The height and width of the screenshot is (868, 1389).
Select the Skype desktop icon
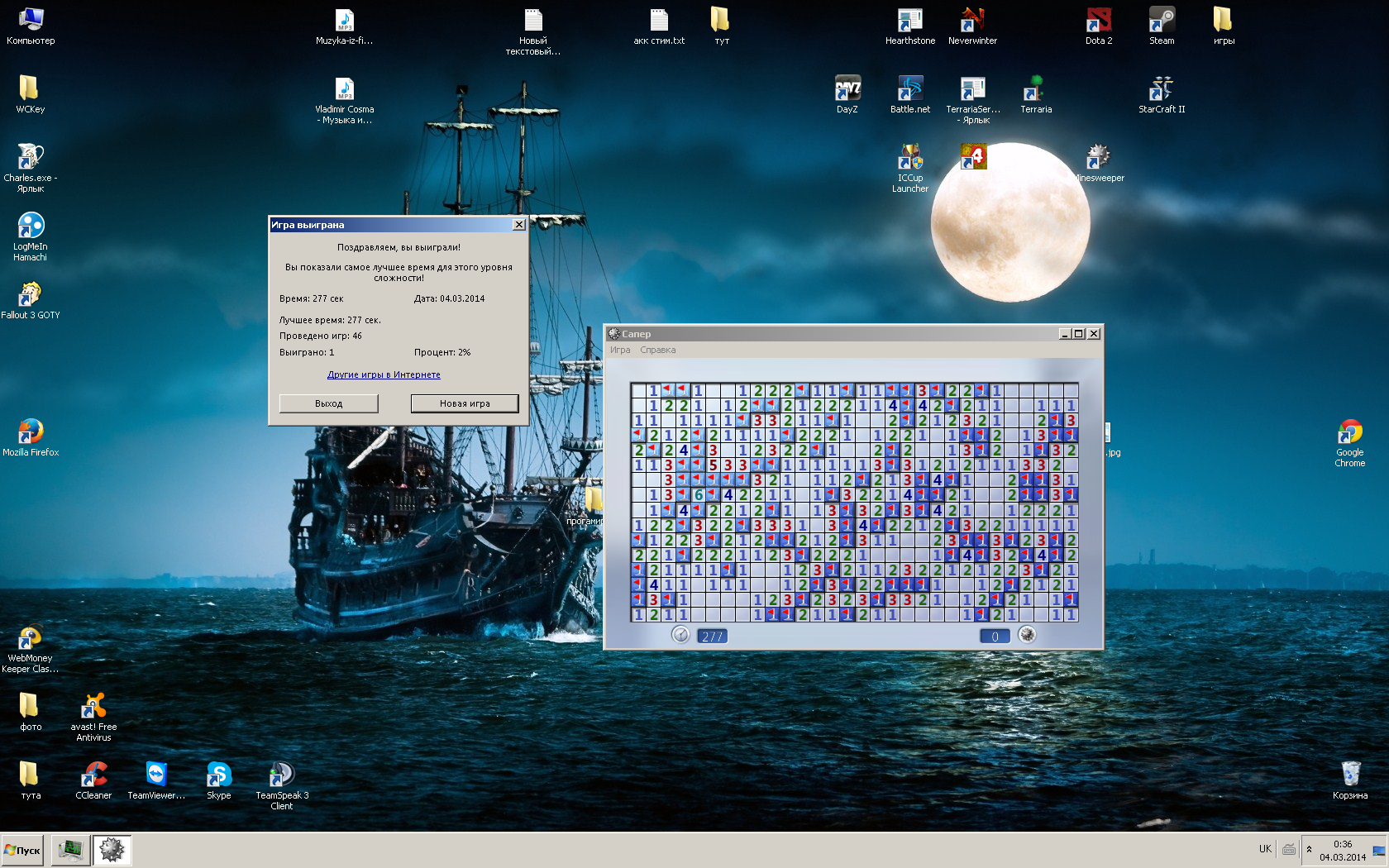tap(218, 775)
